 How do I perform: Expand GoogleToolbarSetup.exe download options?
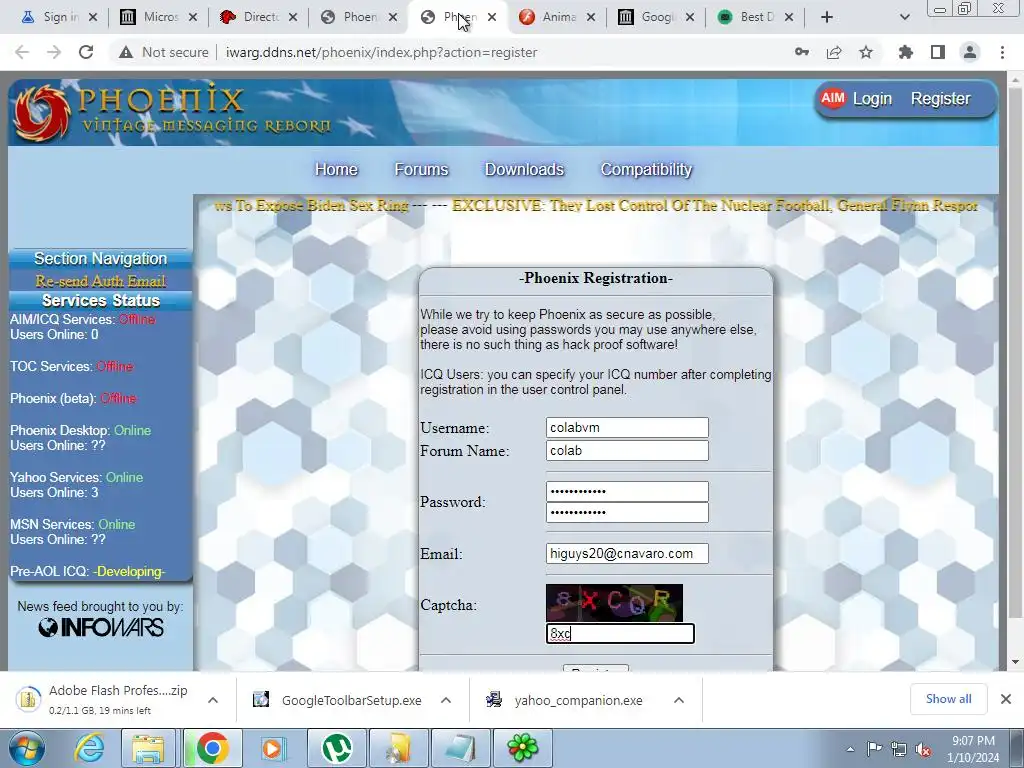tap(446, 700)
